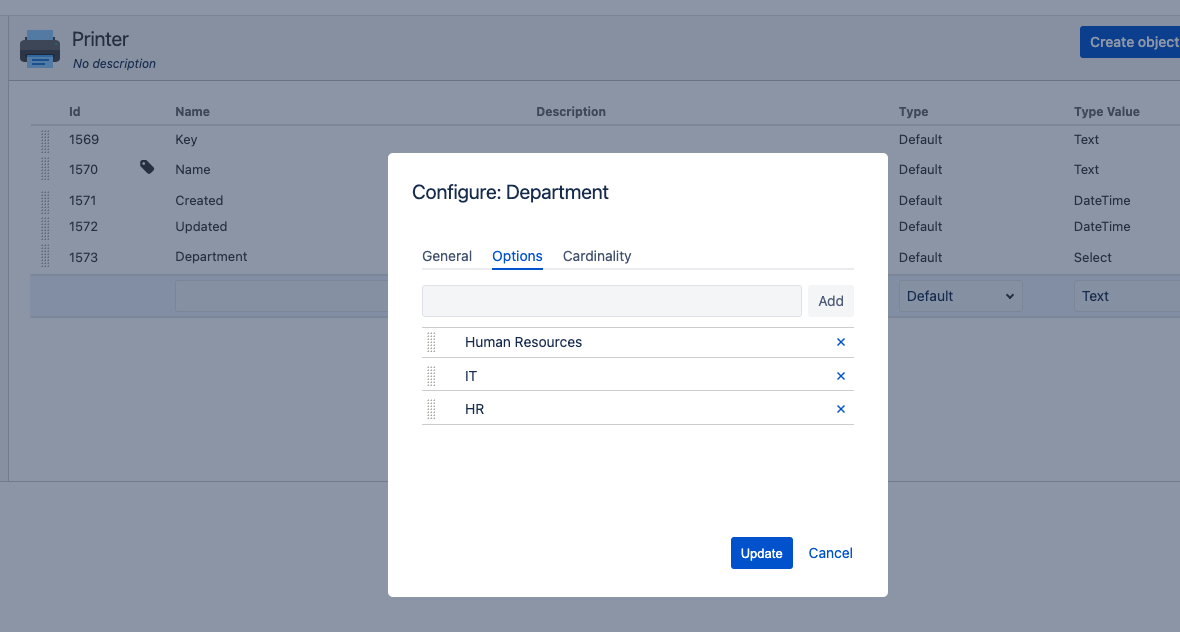Screen dimensions: 1180x632
Task: Grab the drag handle of IT option
Action: (x=431, y=376)
